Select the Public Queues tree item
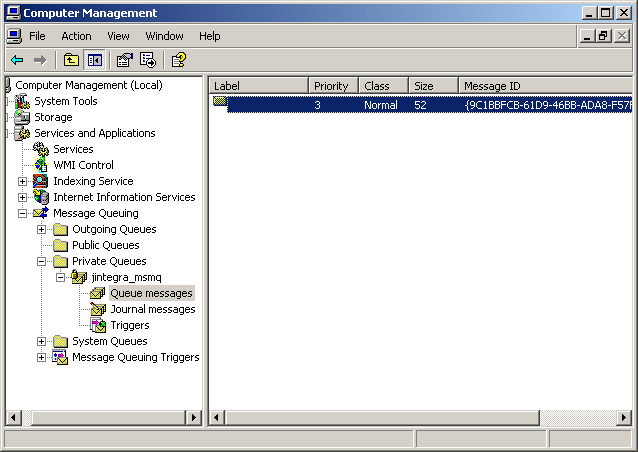Screen dimensions: 638x452 [x=106, y=245]
